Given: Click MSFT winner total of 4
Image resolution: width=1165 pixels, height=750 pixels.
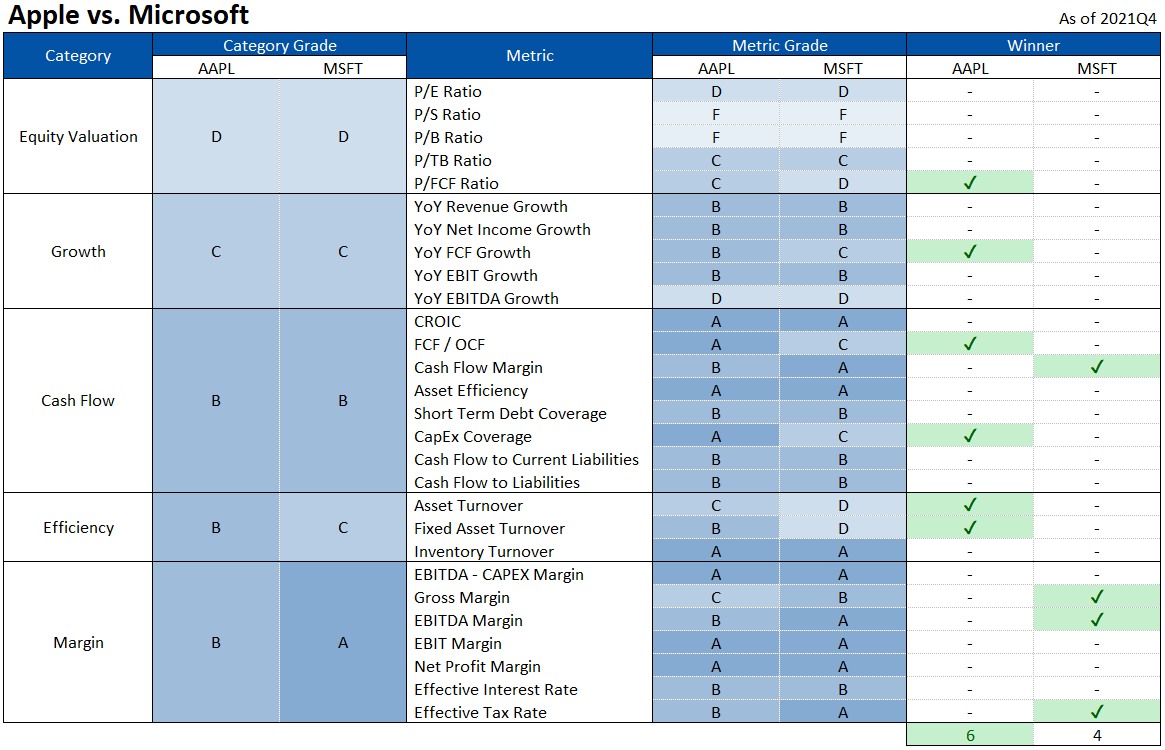Looking at the screenshot, I should point(1097,735).
